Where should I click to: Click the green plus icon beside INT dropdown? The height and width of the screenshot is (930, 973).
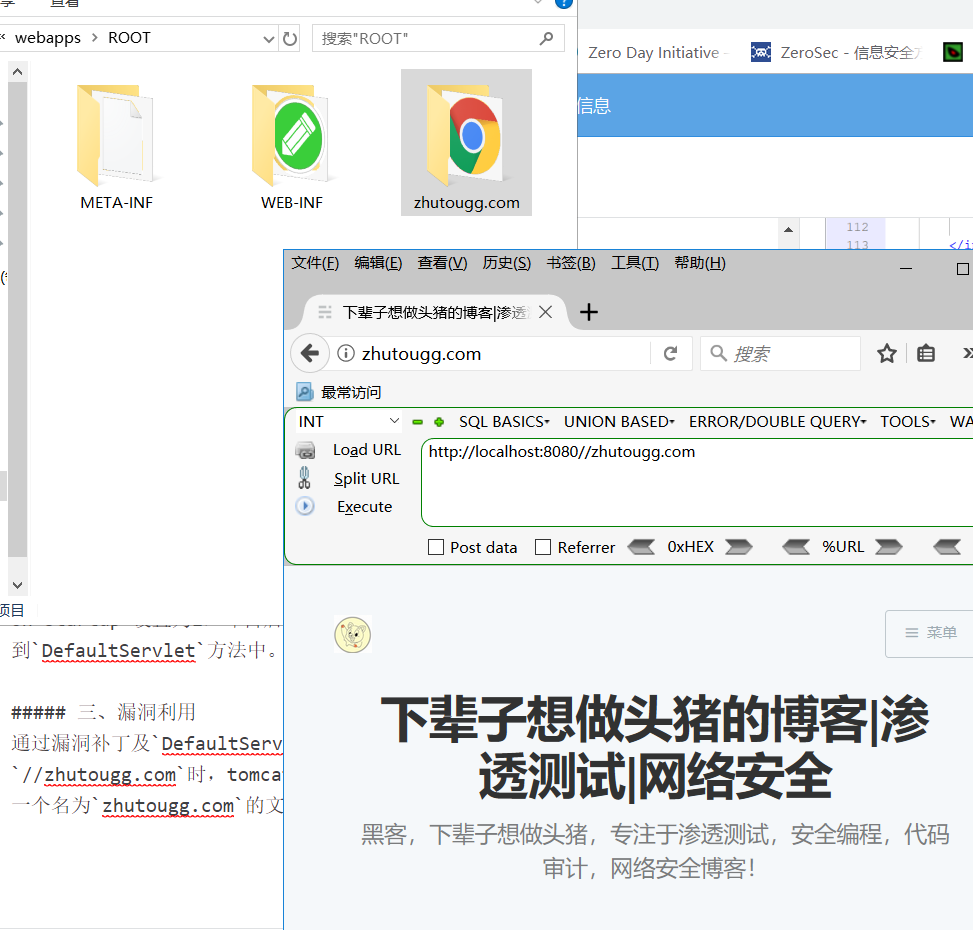[437, 421]
